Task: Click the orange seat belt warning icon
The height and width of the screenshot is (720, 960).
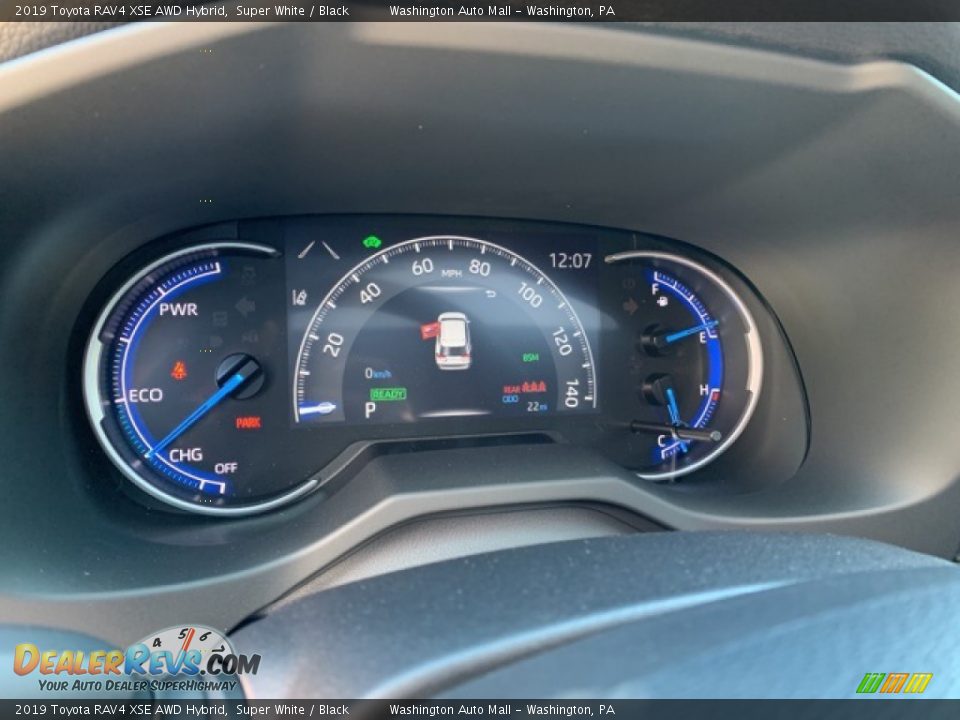Action: 179,370
